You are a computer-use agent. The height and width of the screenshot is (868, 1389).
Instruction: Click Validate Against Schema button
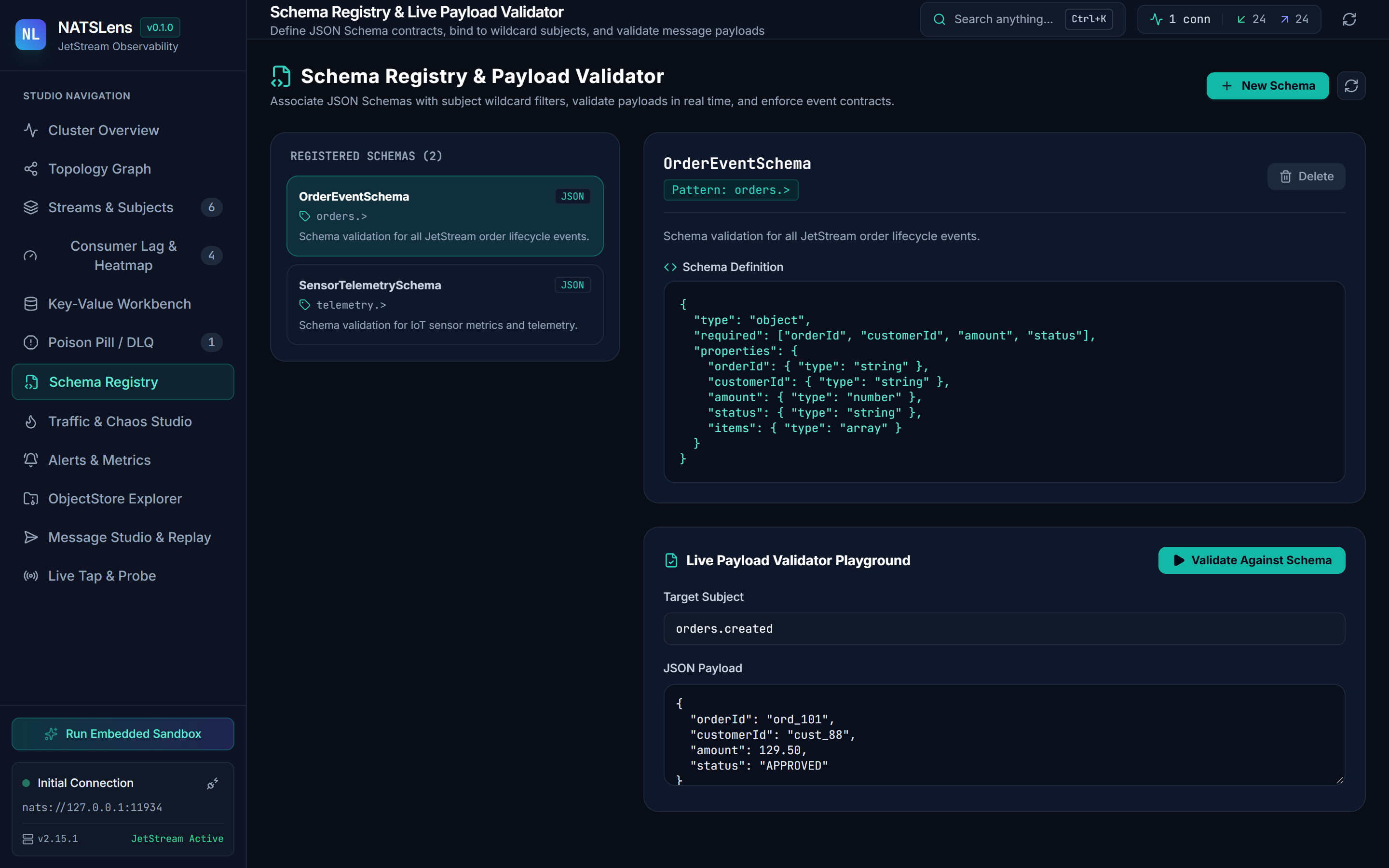coord(1251,560)
